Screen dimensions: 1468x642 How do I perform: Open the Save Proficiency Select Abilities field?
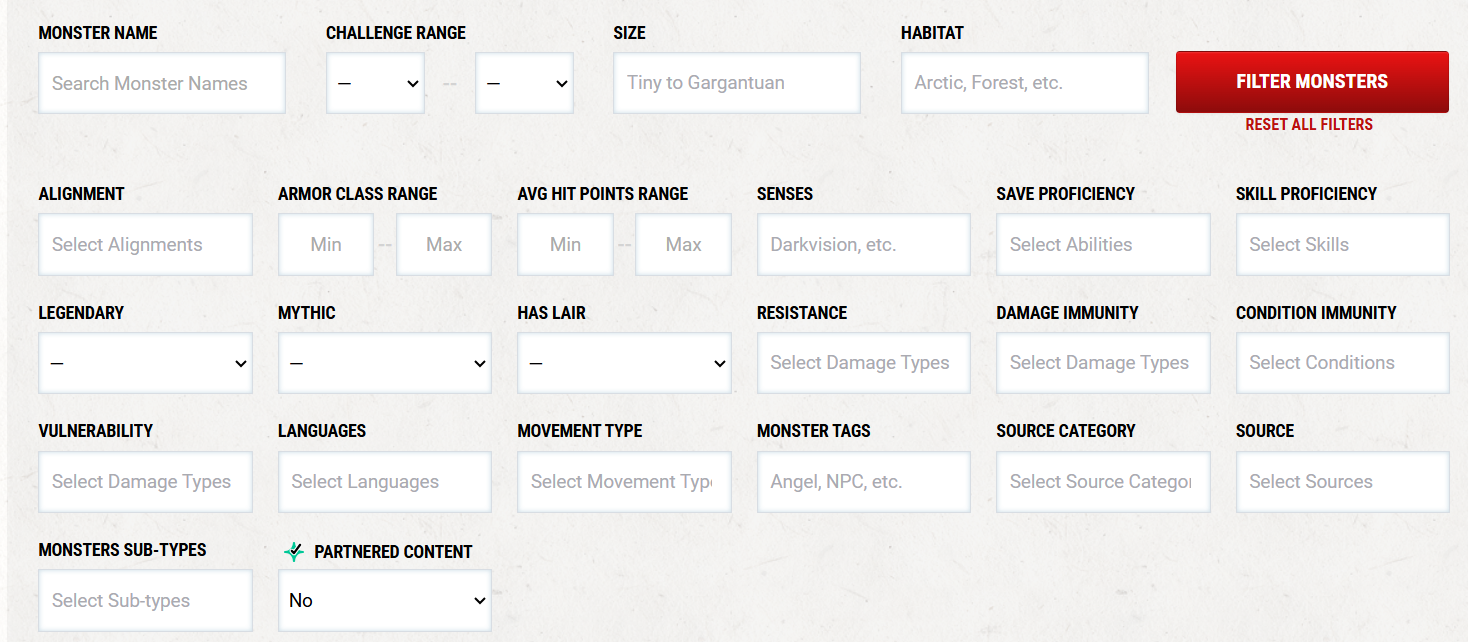[x=1103, y=244]
